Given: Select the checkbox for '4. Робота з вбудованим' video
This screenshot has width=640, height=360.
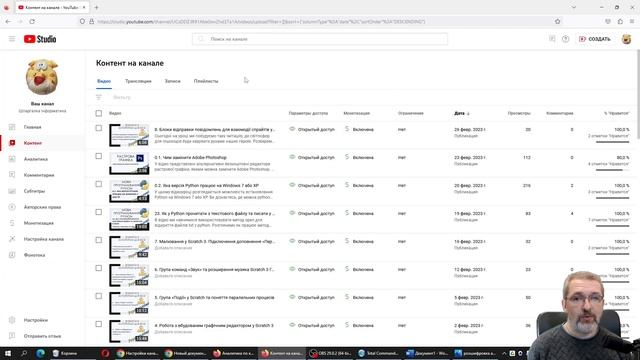Looking at the screenshot, I should coord(99,324).
